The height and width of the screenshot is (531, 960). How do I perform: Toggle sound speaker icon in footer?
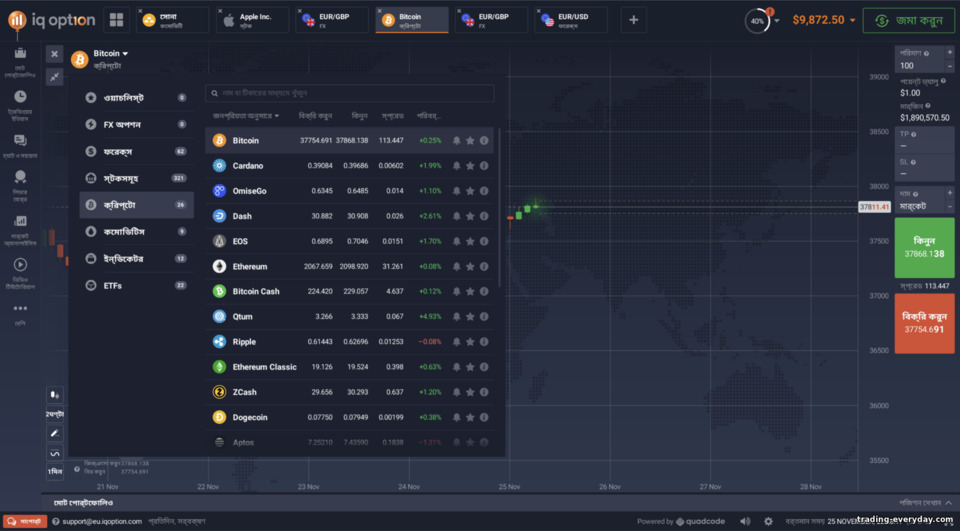pyautogui.click(x=744, y=521)
